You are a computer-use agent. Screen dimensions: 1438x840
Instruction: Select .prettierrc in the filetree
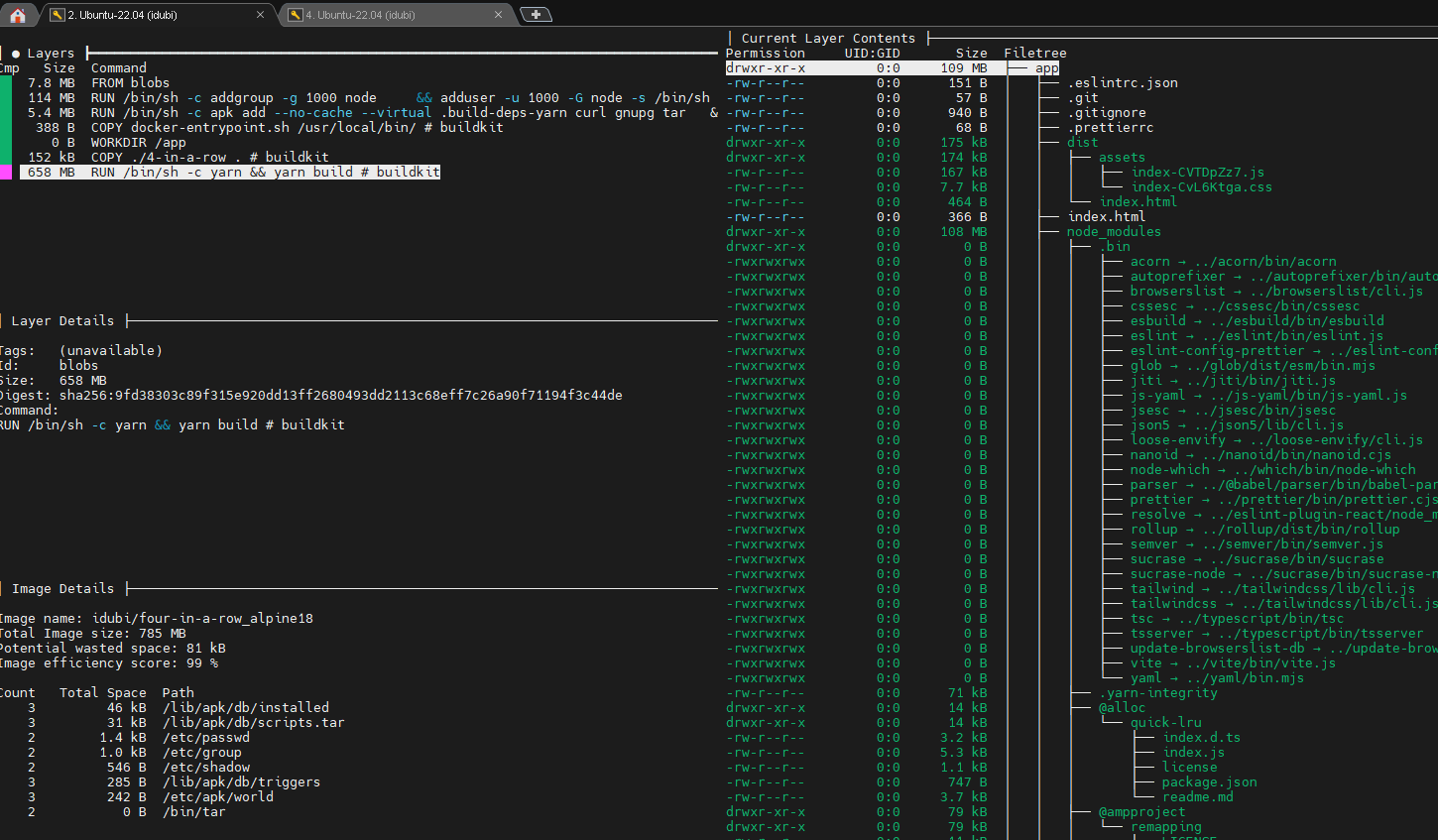click(1111, 127)
